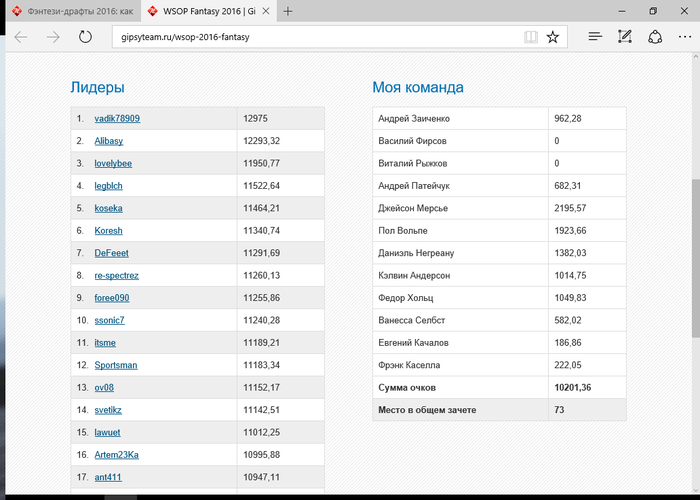The width and height of the screenshot is (700, 500).
Task: Click the scrollbar up arrow
Action: (x=696, y=57)
